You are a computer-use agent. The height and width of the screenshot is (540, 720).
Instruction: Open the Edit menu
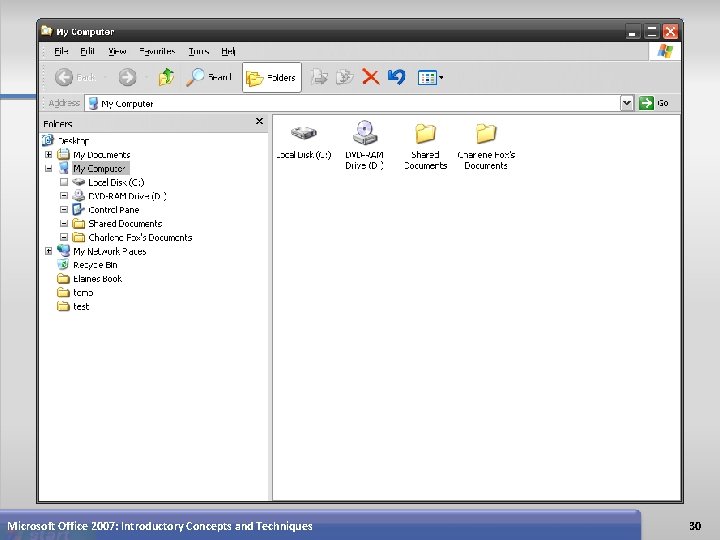click(87, 51)
